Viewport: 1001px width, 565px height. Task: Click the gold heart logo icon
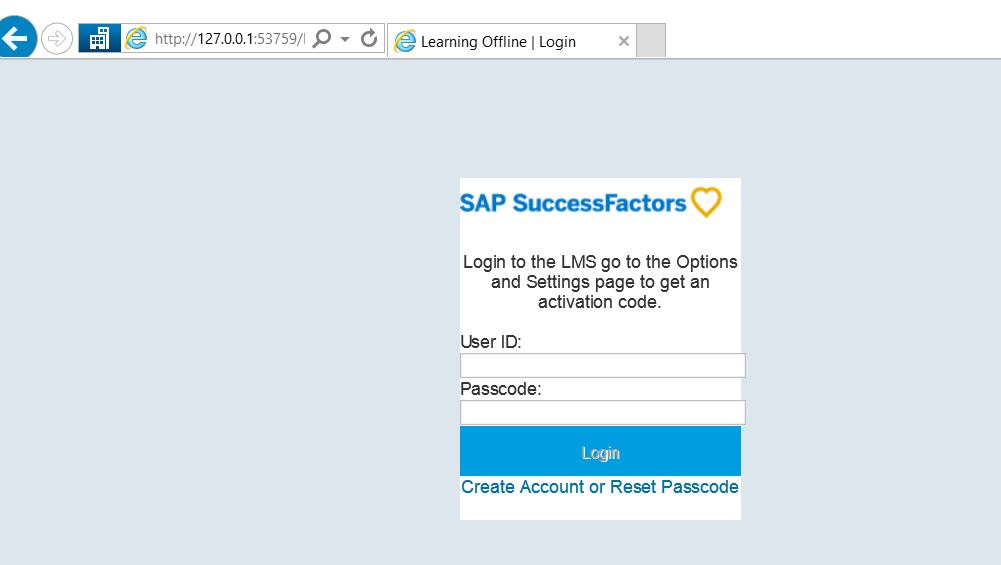706,202
